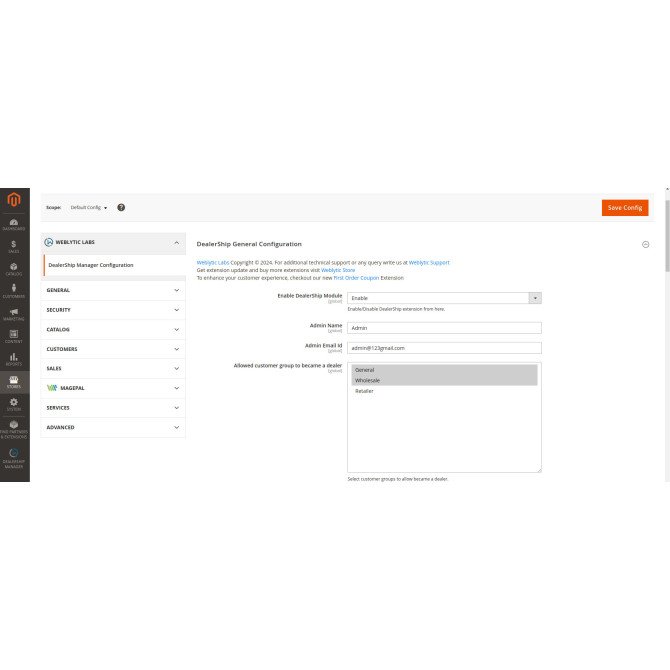This screenshot has width=670, height=670.
Task: Collapse DealerShip General Configuration section icon
Action: (x=646, y=244)
